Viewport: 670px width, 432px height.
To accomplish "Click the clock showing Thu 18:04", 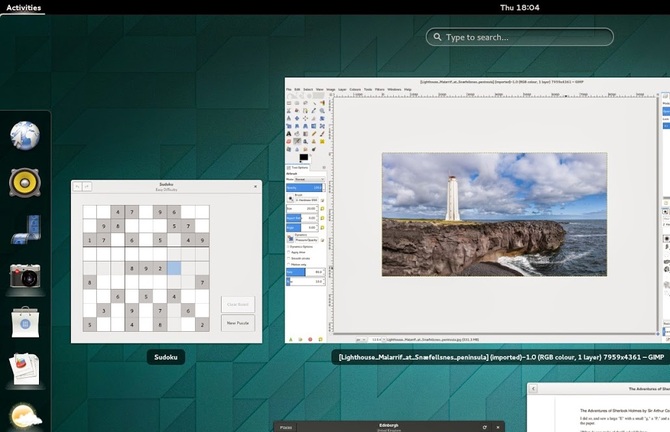I will click(520, 7).
